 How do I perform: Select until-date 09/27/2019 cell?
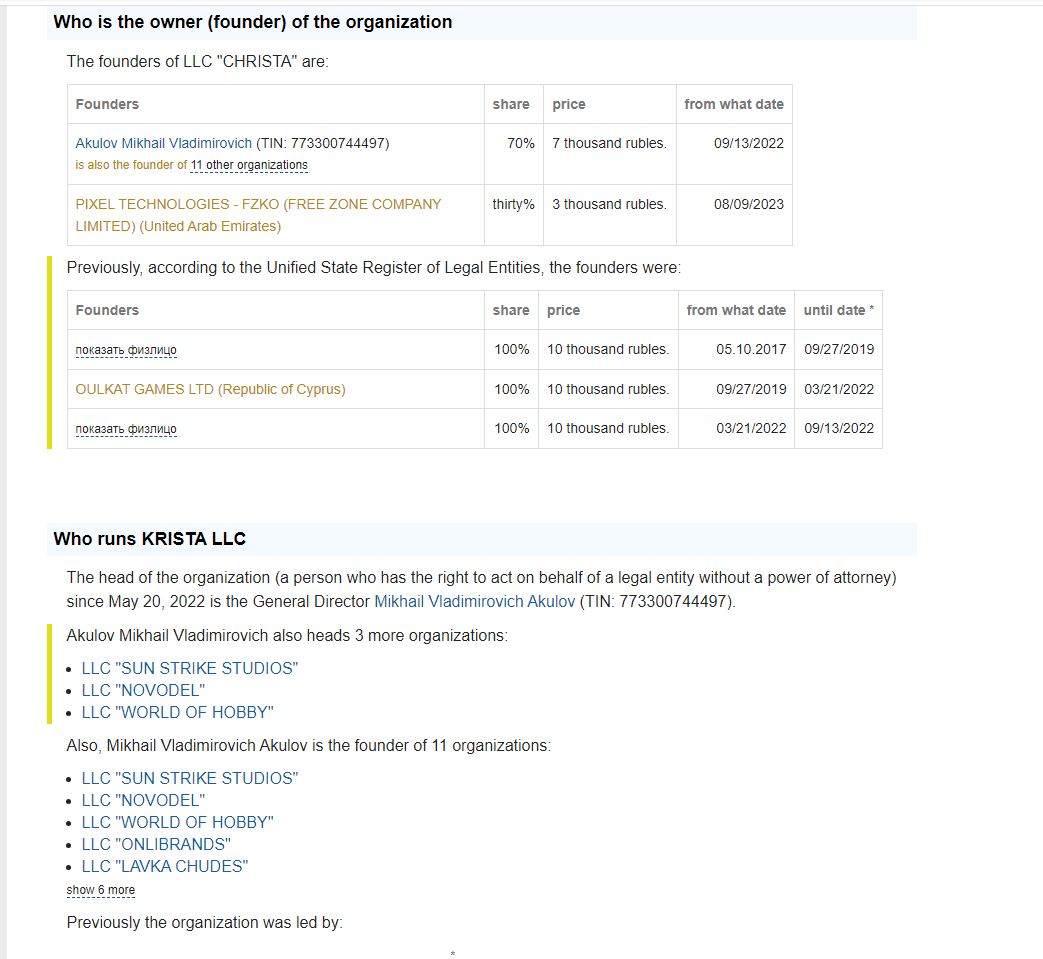(x=839, y=349)
